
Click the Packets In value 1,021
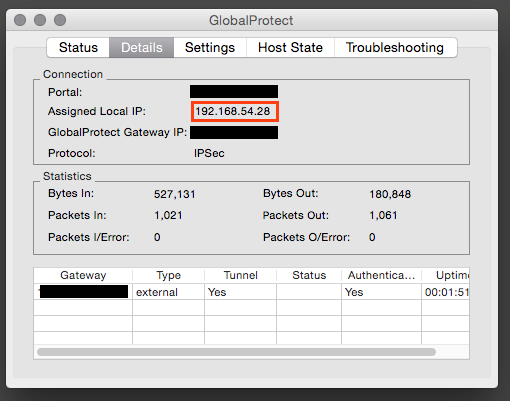[168, 215]
